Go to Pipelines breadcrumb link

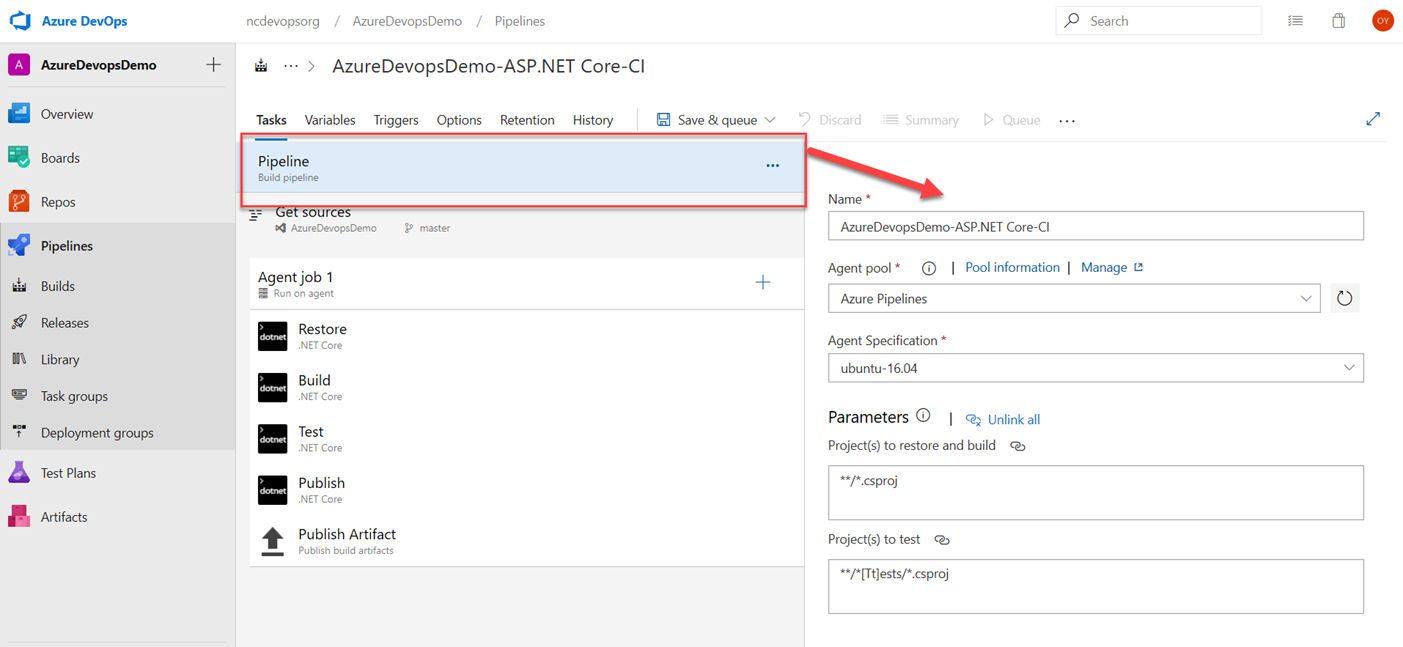520,21
